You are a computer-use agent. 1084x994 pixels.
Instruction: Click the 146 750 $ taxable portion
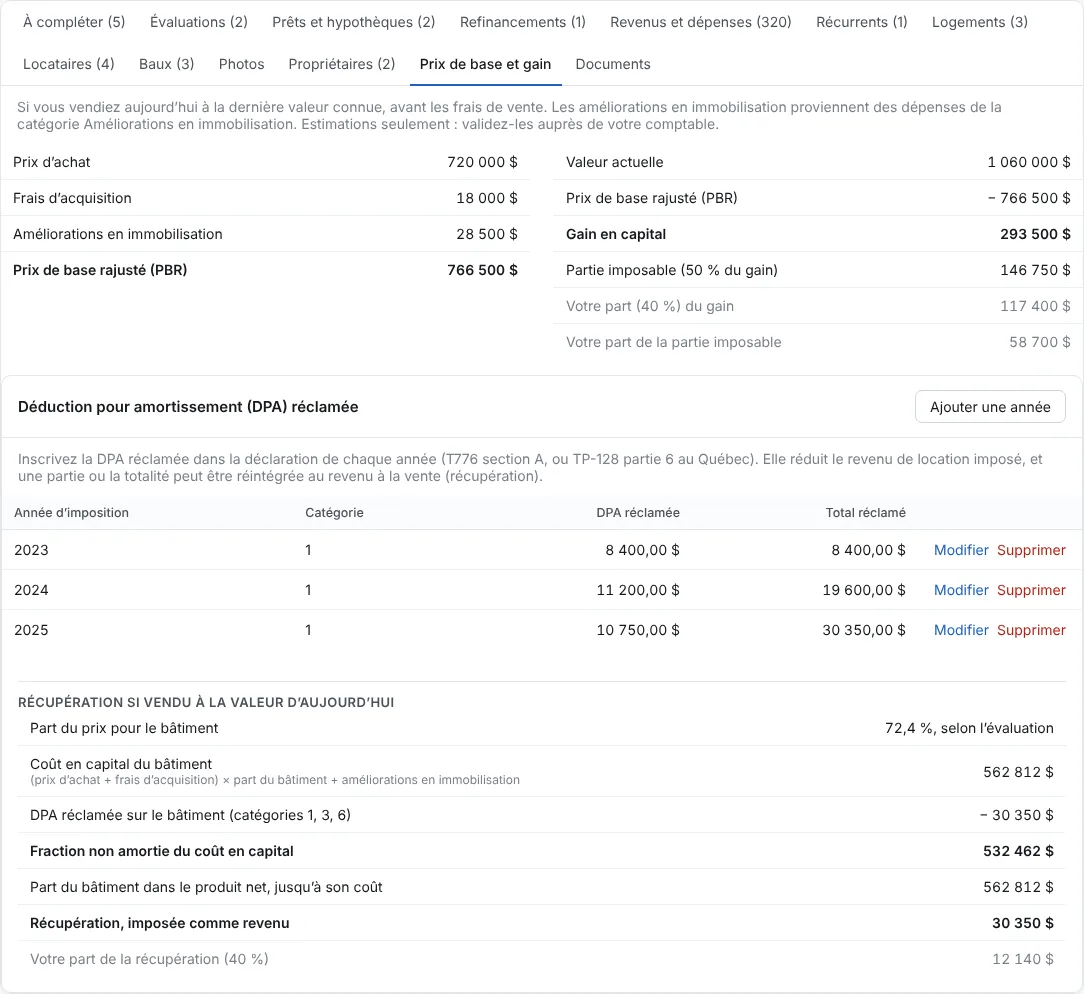(1035, 270)
